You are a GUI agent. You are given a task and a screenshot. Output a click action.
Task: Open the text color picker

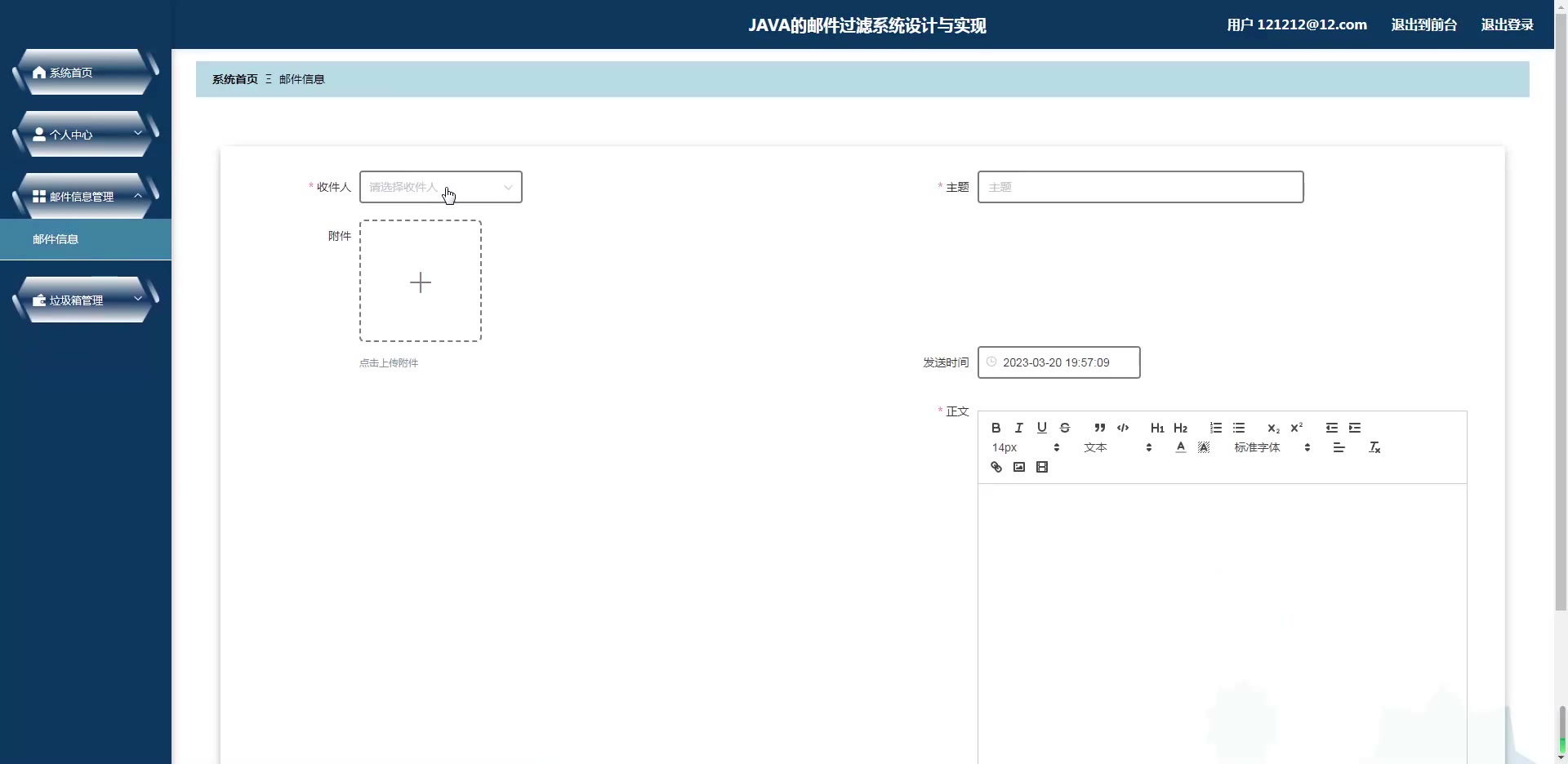click(1180, 447)
